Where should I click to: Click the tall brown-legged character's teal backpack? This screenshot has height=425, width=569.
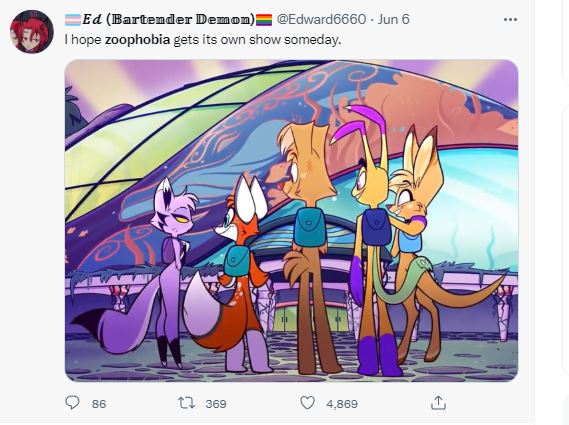pos(309,227)
